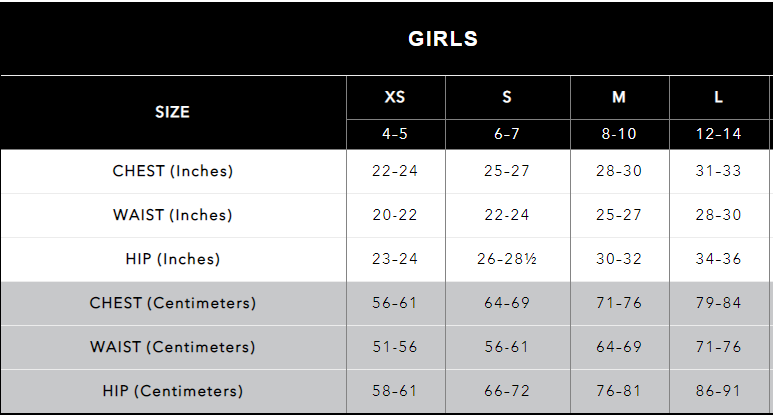This screenshot has height=420, width=773.
Task: Click the HIP (Centimeters) row label
Action: (x=173, y=391)
